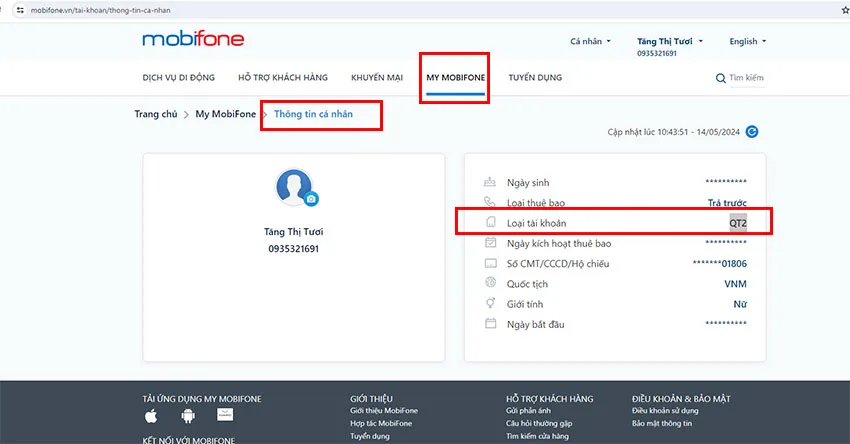Open the HỖ TRỢ KHÁCH HÀNG menu
Image resolution: width=850 pixels, height=444 pixels.
[283, 78]
